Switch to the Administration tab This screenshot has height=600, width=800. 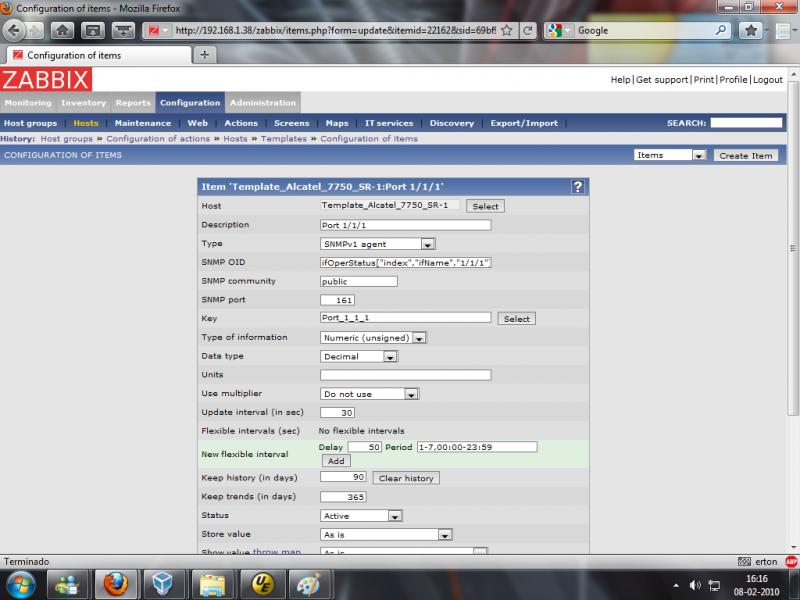(262, 103)
